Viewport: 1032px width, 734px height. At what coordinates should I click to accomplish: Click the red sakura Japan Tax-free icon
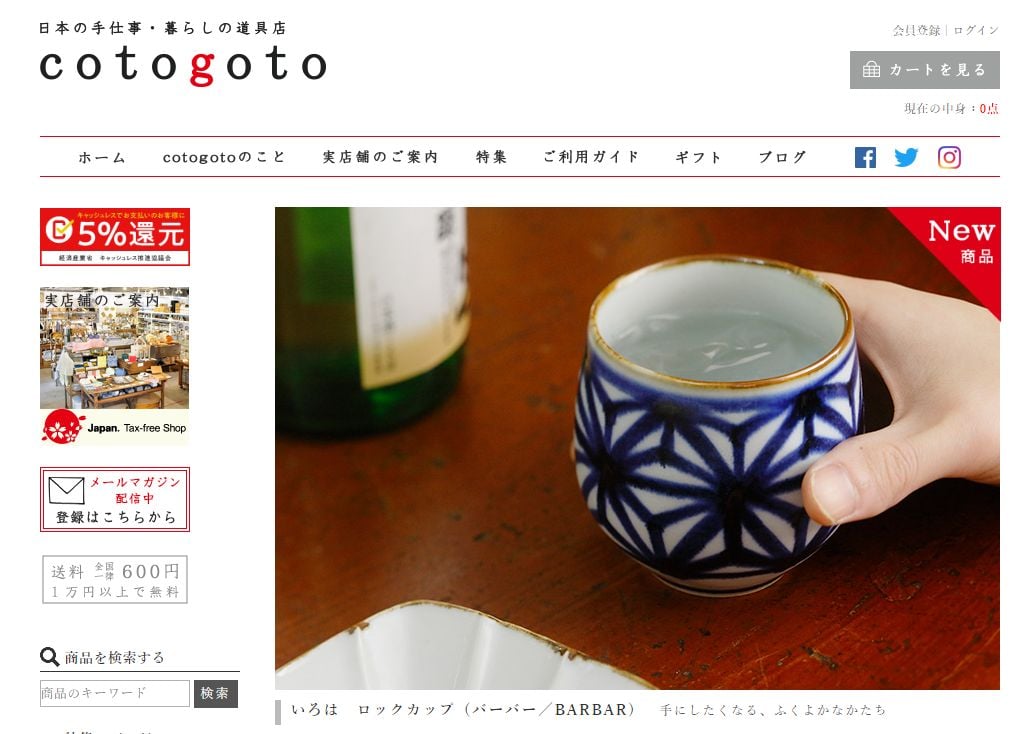(x=63, y=427)
